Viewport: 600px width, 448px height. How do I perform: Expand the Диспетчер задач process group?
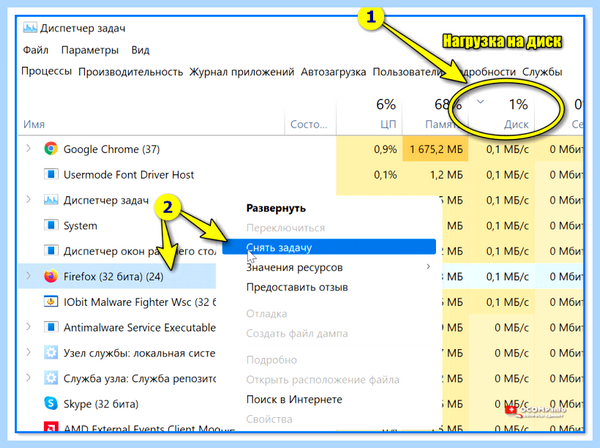click(x=28, y=199)
